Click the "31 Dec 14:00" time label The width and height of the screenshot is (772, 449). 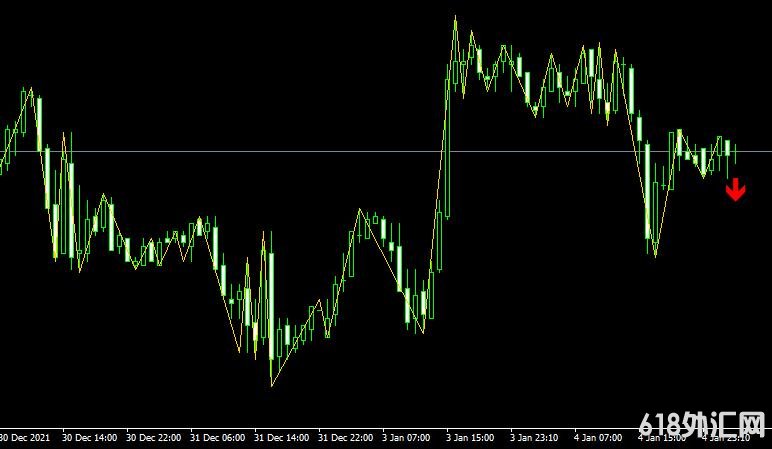(282, 437)
